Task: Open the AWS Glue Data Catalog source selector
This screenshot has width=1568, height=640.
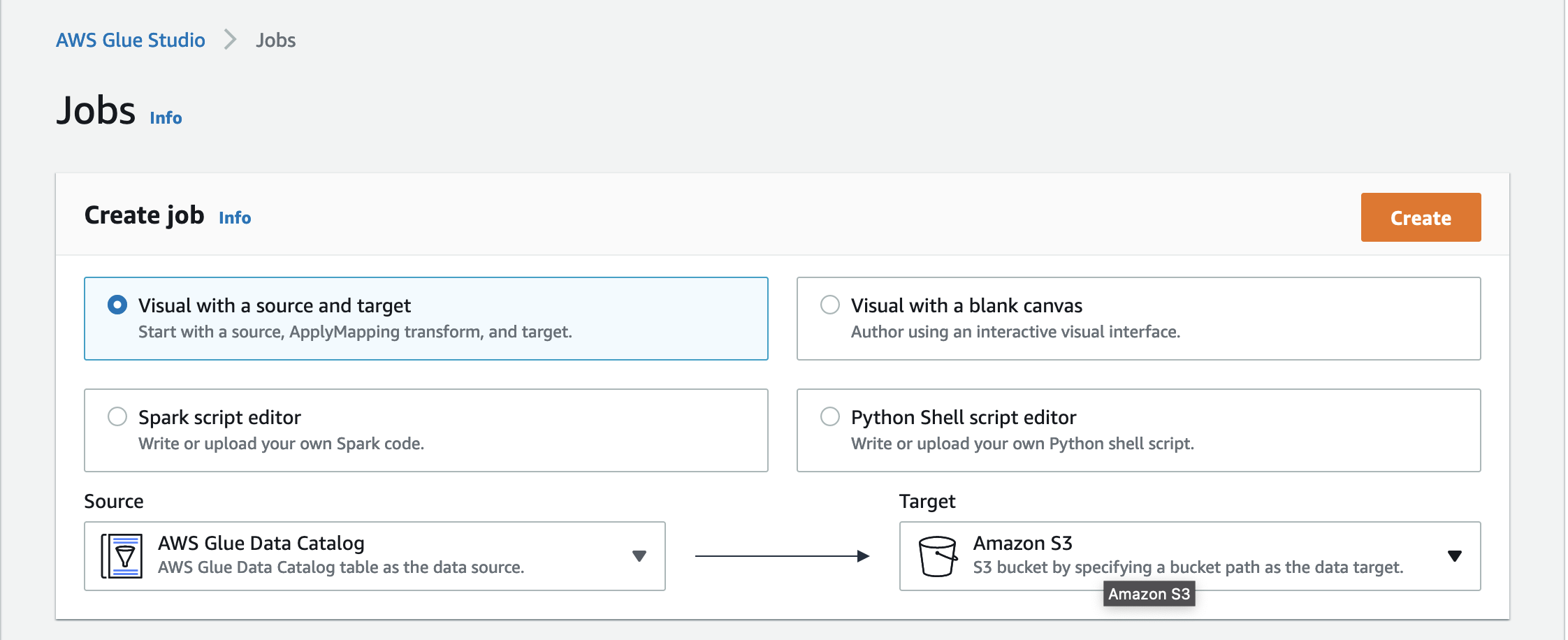Action: click(375, 556)
